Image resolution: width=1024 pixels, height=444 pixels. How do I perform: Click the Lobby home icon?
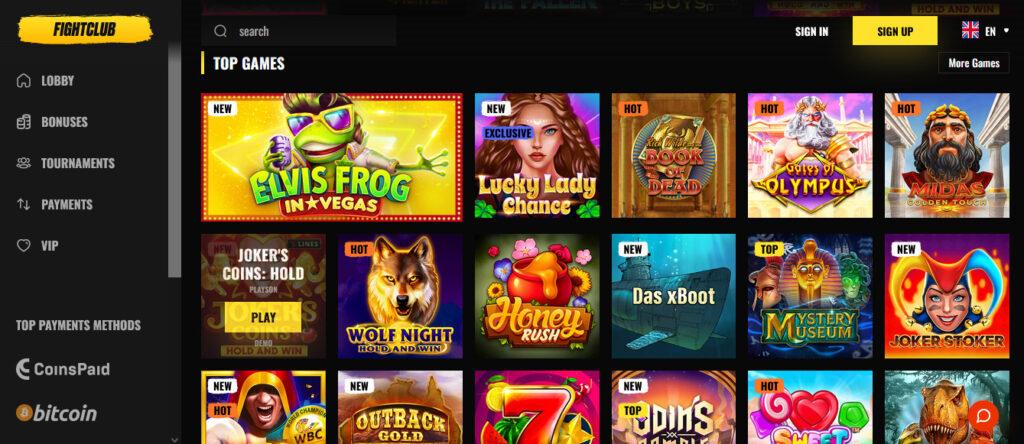coord(24,81)
